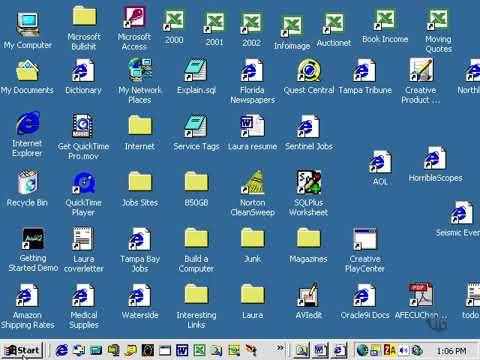
Task: Open the HorribleScopes shortcut
Action: point(435,158)
